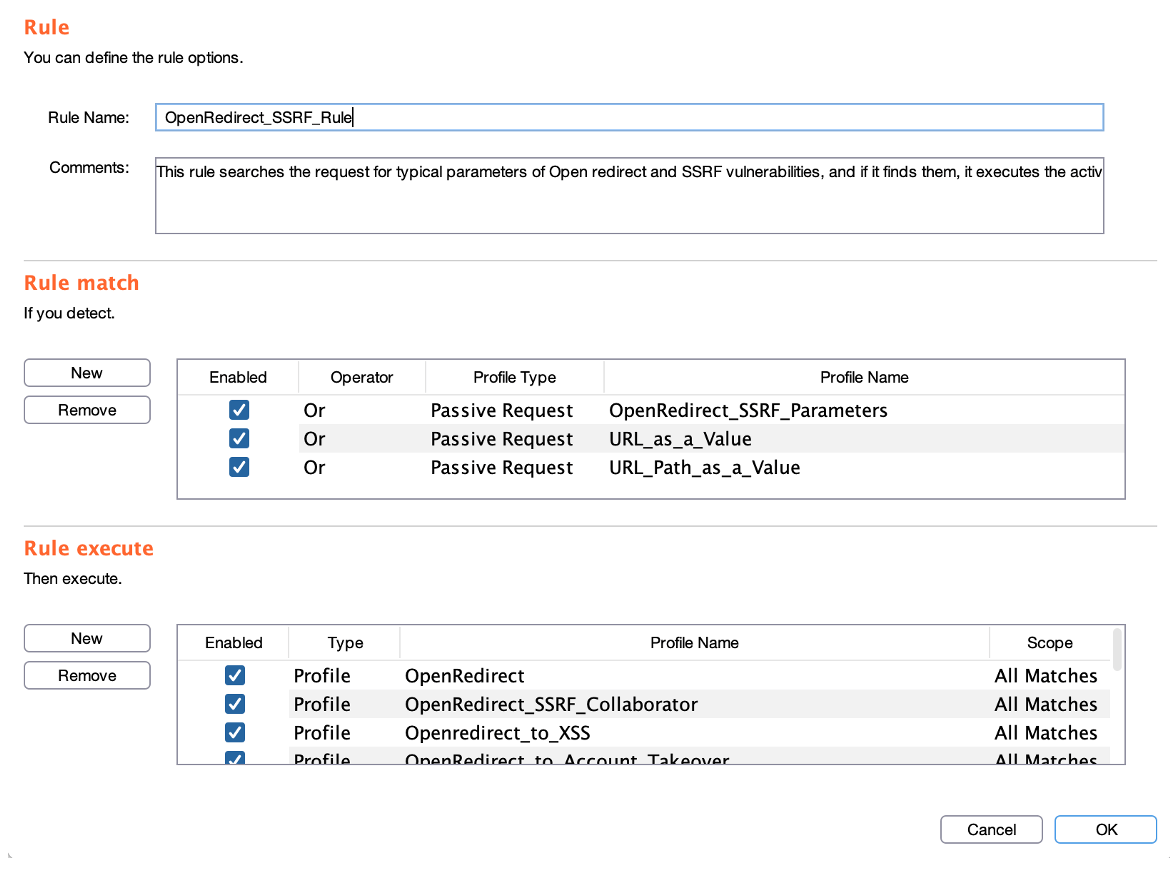Image resolution: width=1170 pixels, height=878 pixels.
Task: Uncheck Enabled for OpenRedirect_SSRF_Parameters match row
Action: (238, 410)
